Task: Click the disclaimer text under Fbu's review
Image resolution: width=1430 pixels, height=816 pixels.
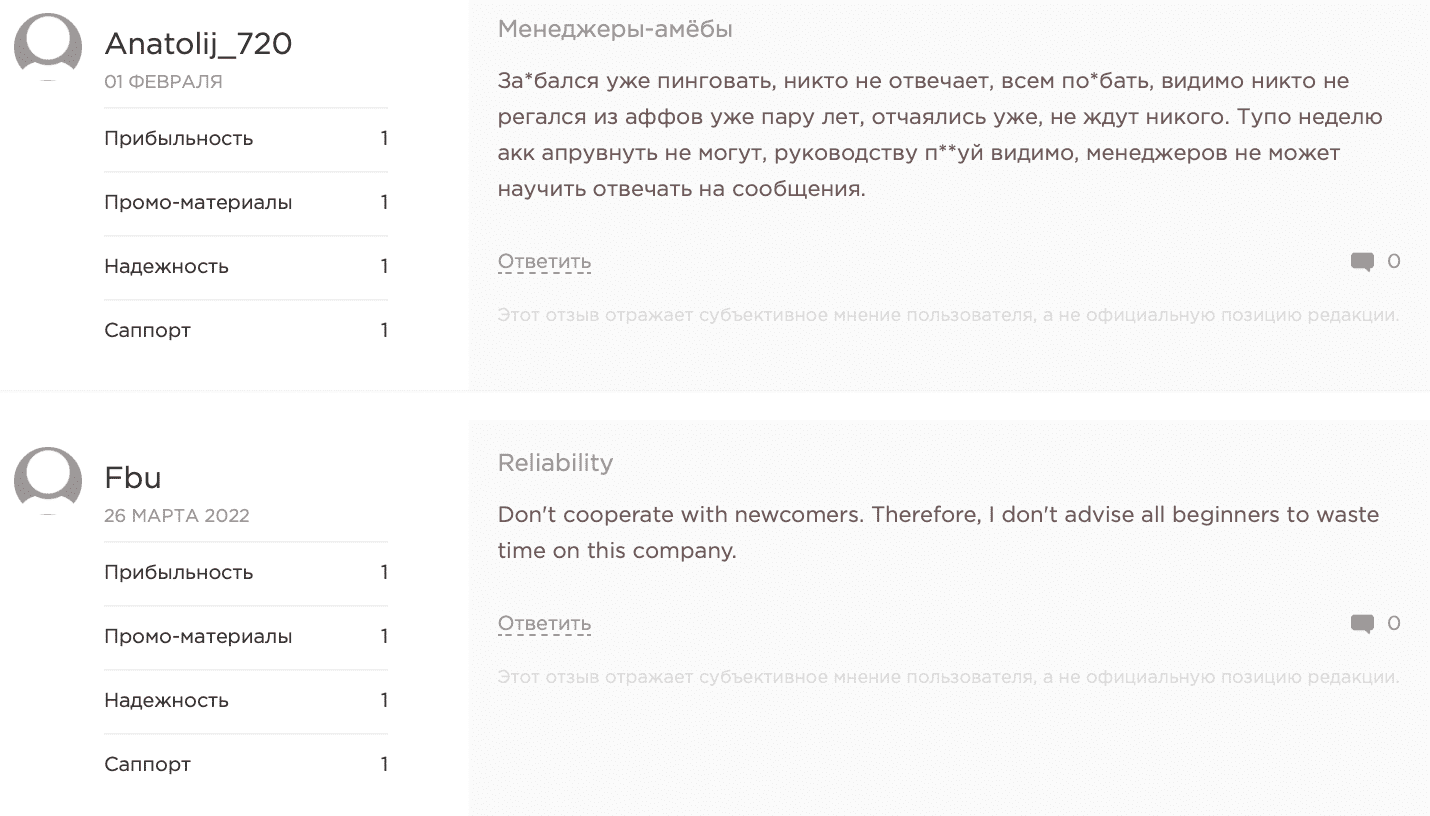Action: 947,678
